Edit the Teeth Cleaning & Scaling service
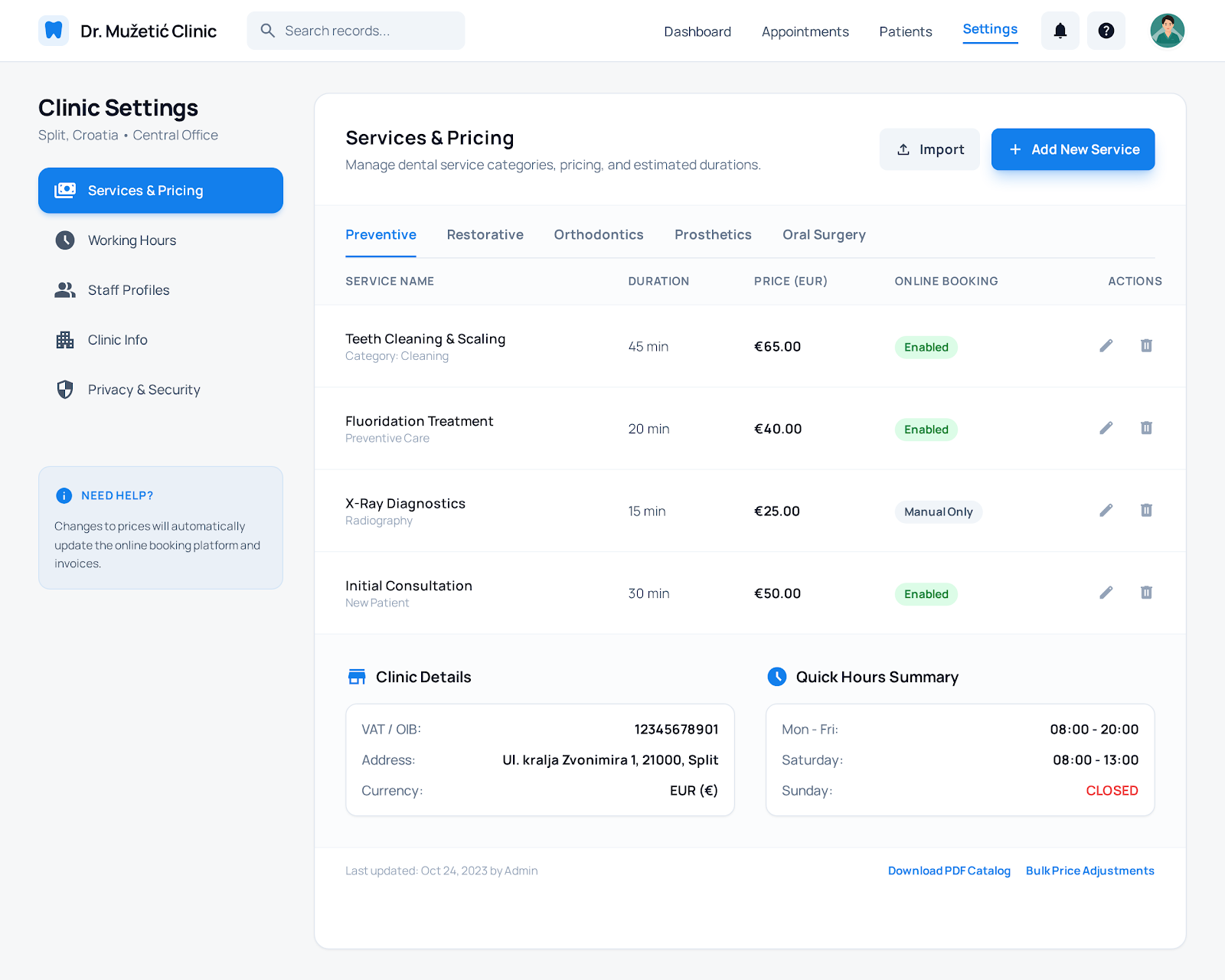This screenshot has height=980, width=1225. click(x=1106, y=346)
